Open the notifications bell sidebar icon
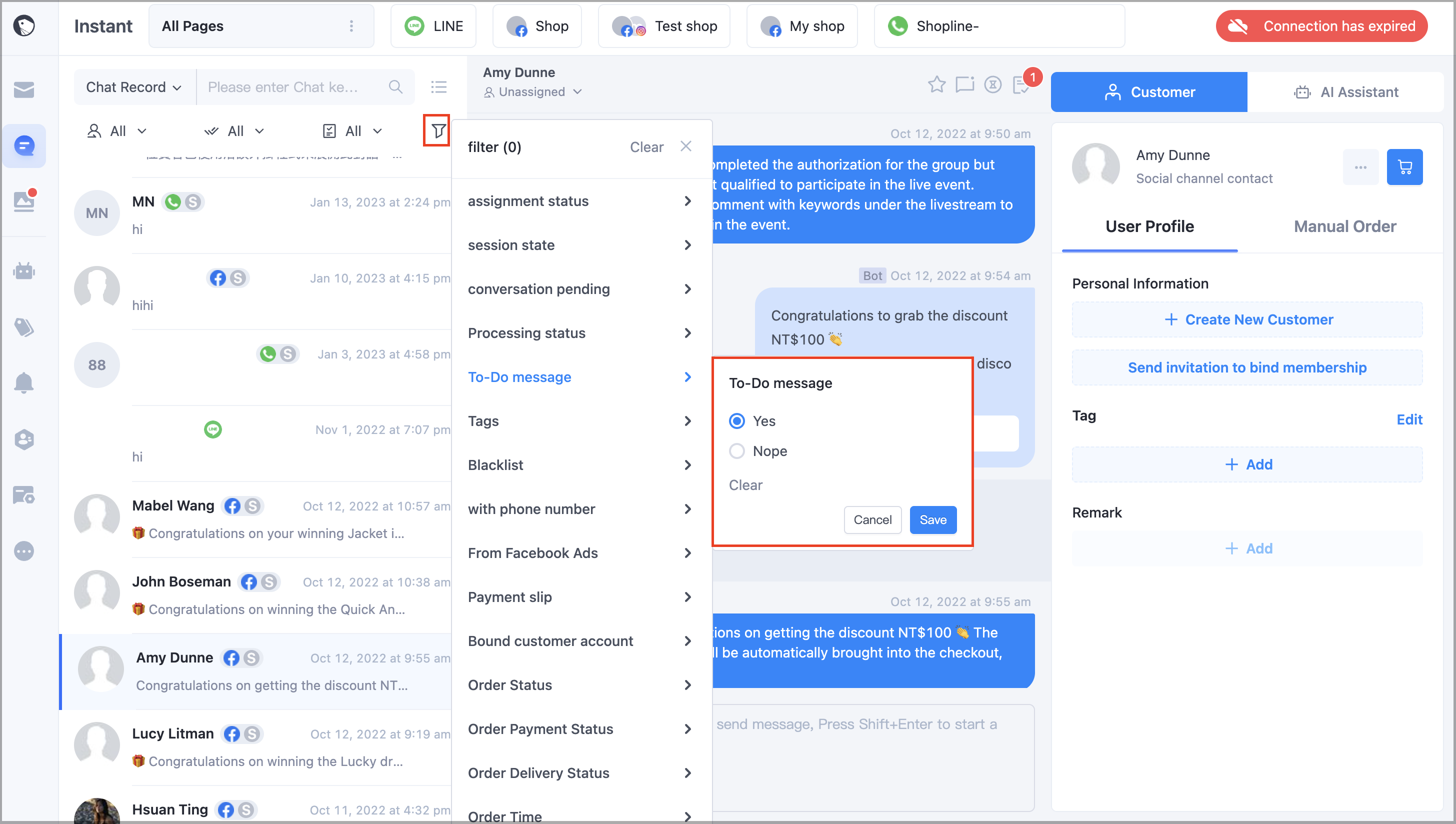 pos(24,382)
